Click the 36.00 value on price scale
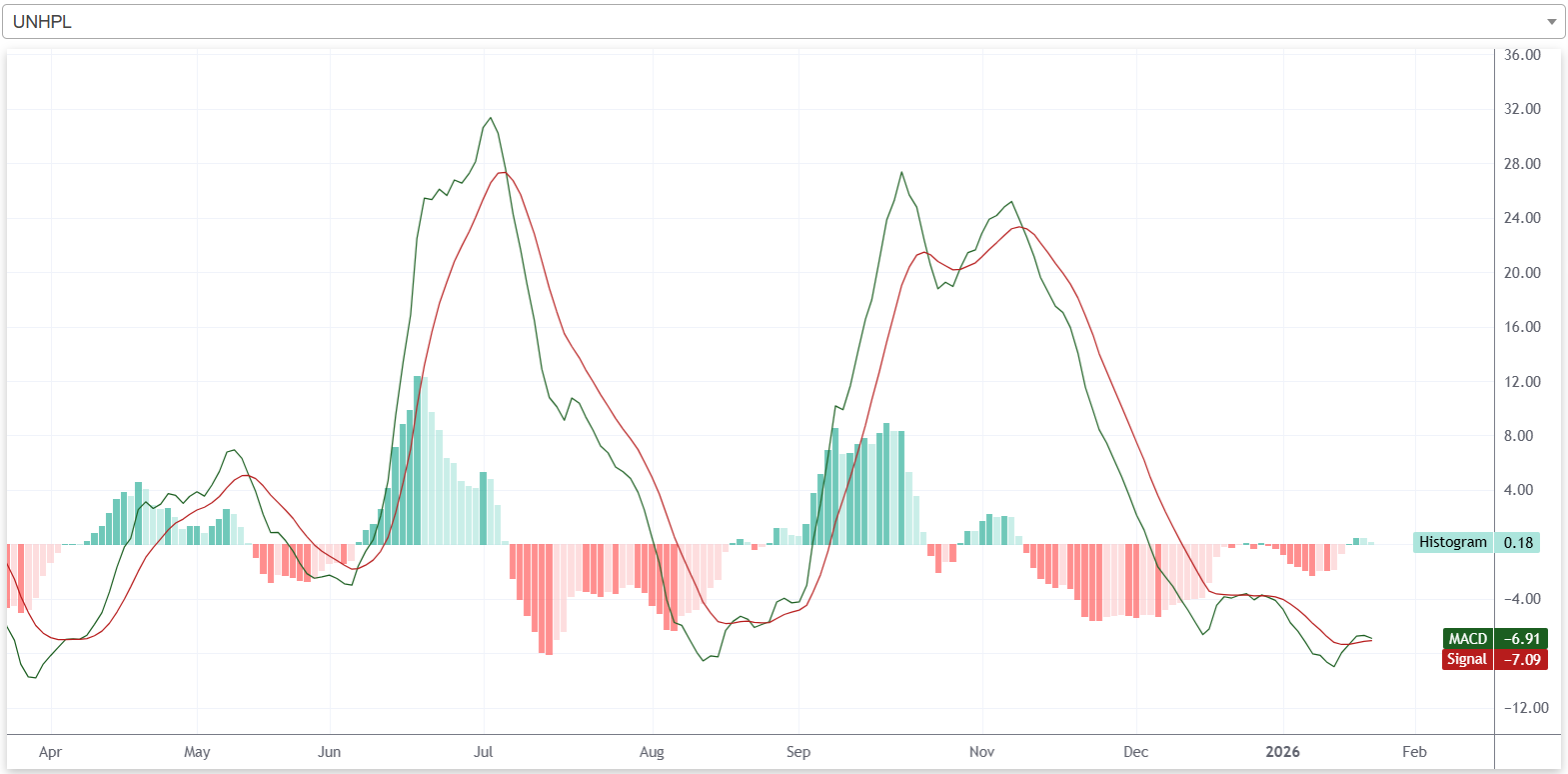Viewport: 1568px width, 774px height. pos(1522,55)
